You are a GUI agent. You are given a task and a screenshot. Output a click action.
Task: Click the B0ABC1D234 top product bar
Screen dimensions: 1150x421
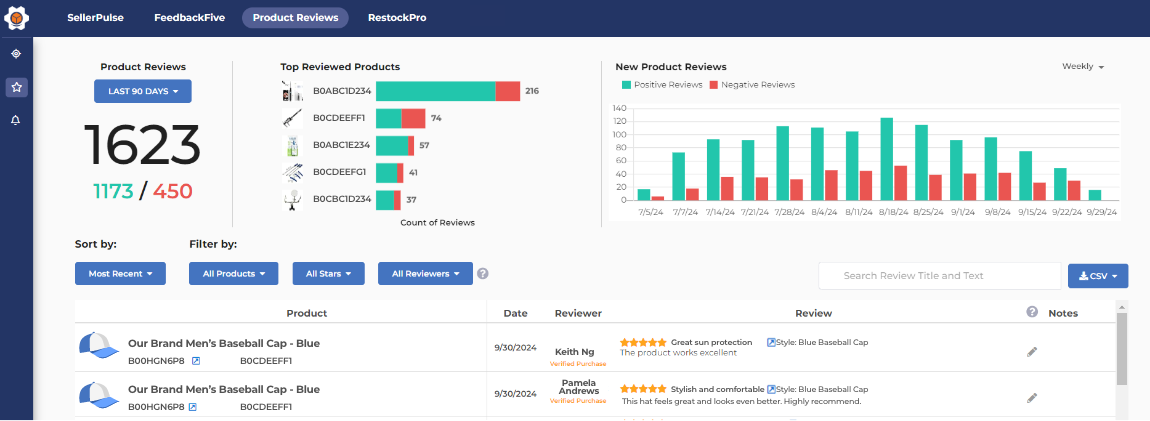click(447, 91)
